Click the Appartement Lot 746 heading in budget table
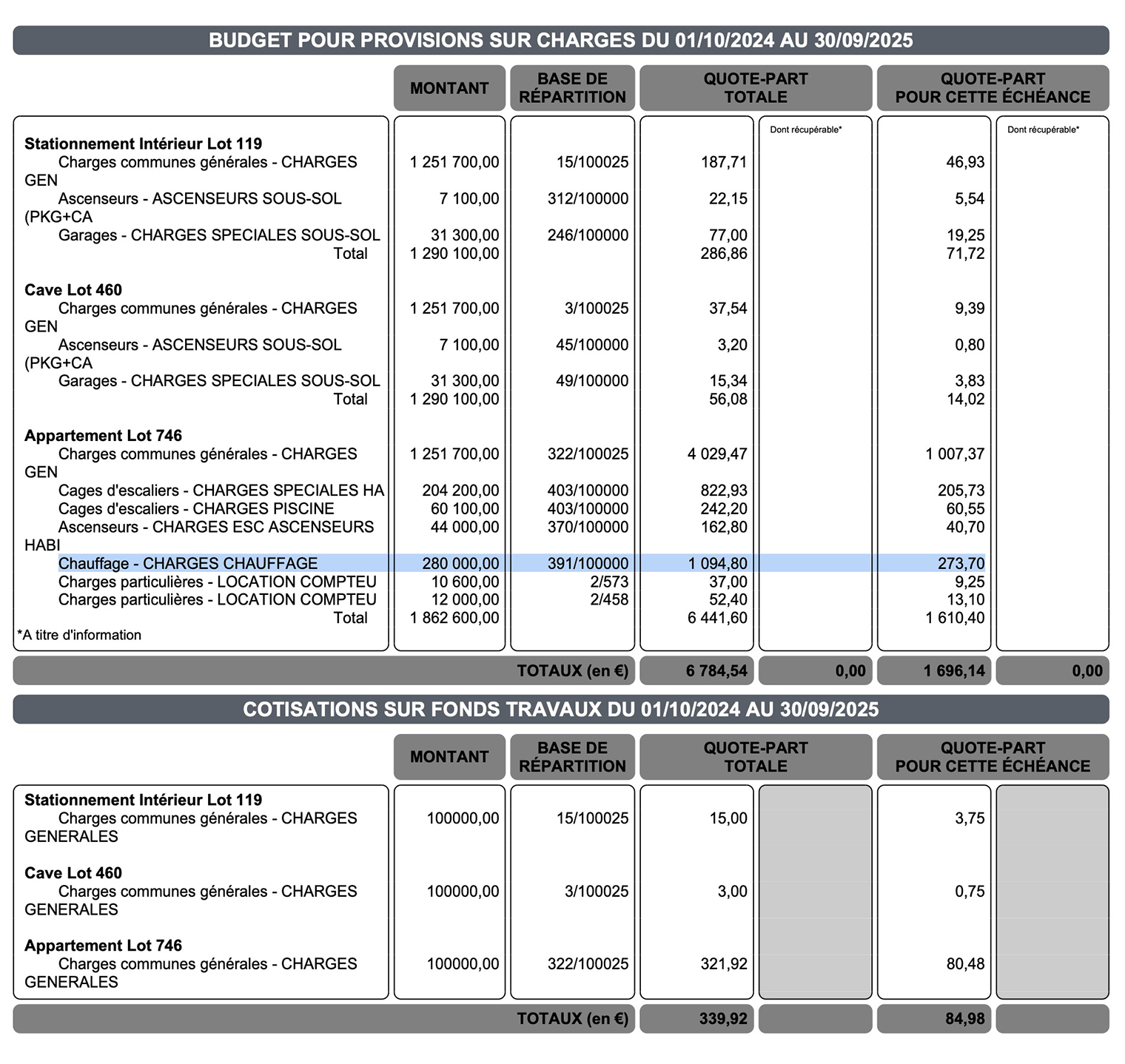The image size is (1125, 1064). (104, 436)
